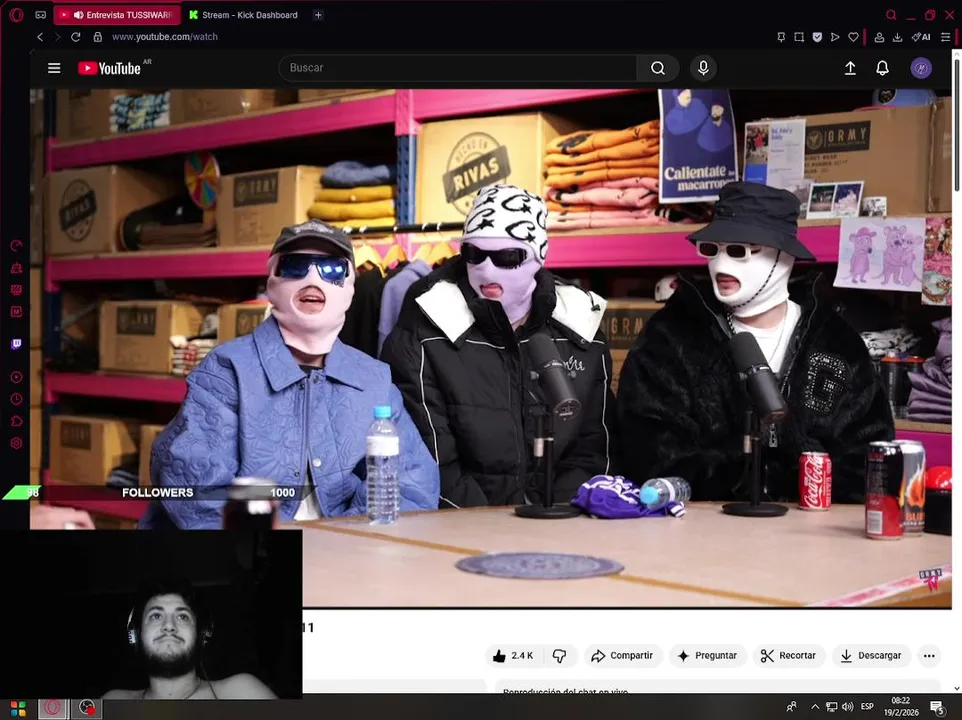Viewport: 962px width, 720px height.
Task: Open the YouTube upload/create icon
Action: (x=850, y=68)
